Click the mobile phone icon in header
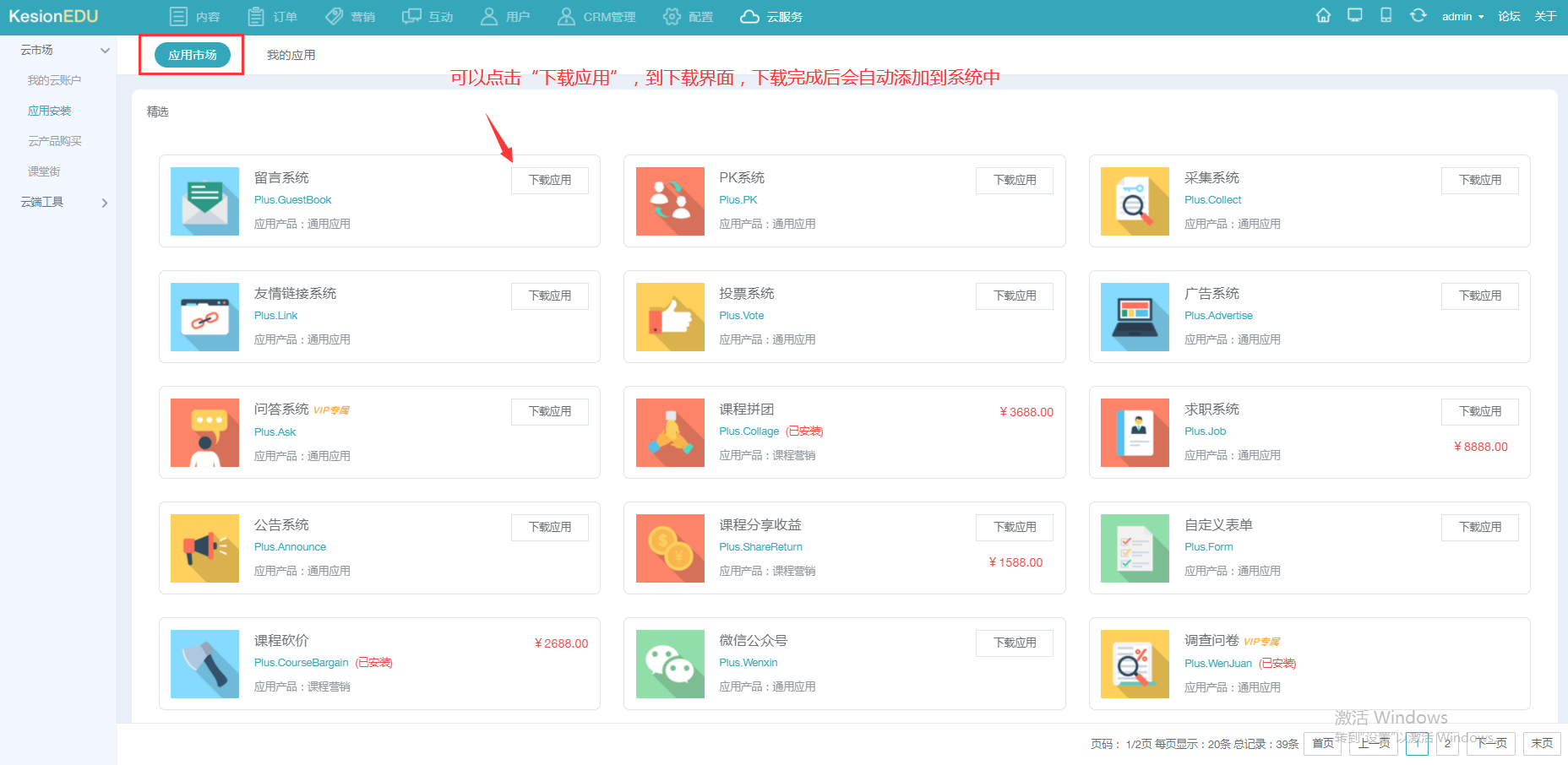 tap(1386, 16)
